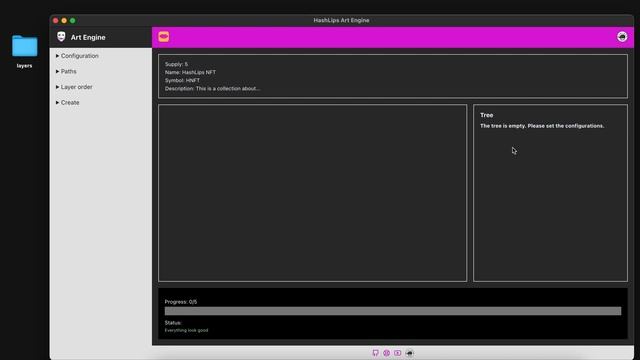Open the website globe icon in footer
The height and width of the screenshot is (360, 640).
pos(387,353)
